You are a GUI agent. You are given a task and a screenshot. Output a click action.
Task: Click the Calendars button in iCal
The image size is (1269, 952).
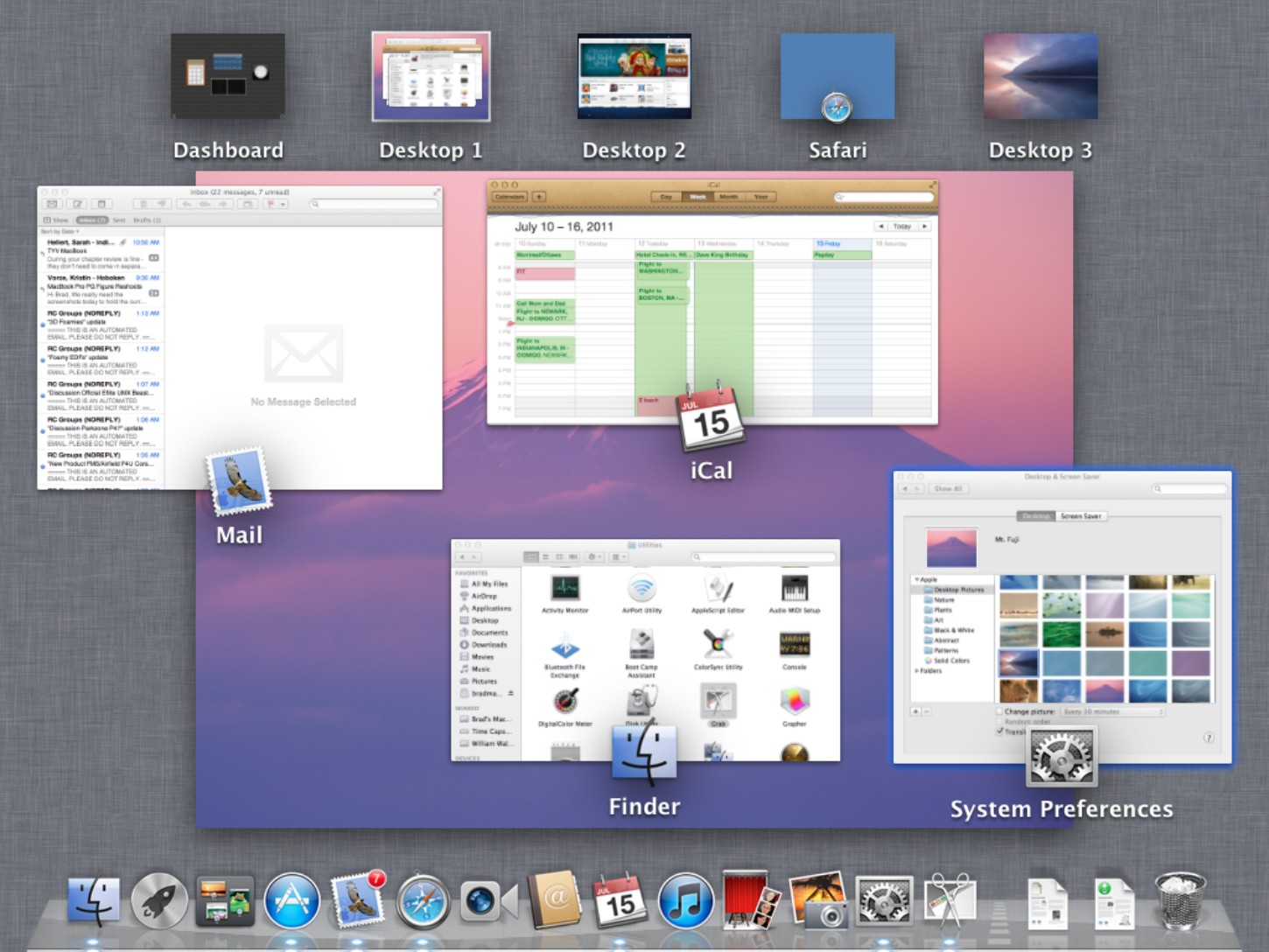(509, 197)
